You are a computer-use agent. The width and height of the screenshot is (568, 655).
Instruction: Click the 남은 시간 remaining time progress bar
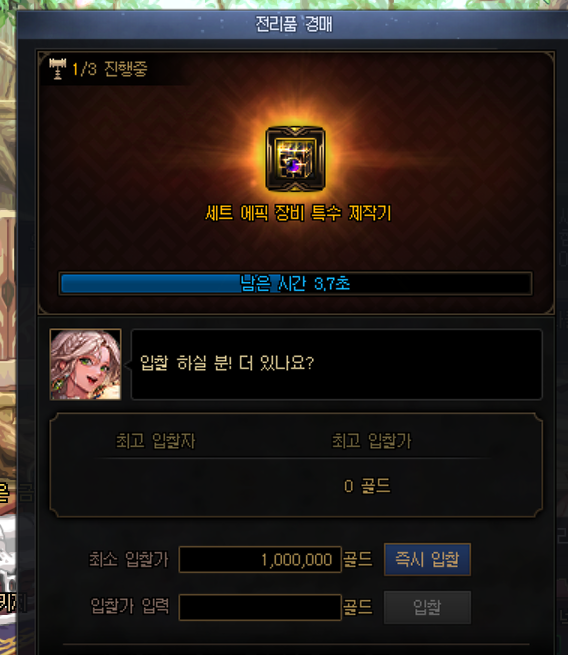(x=295, y=284)
